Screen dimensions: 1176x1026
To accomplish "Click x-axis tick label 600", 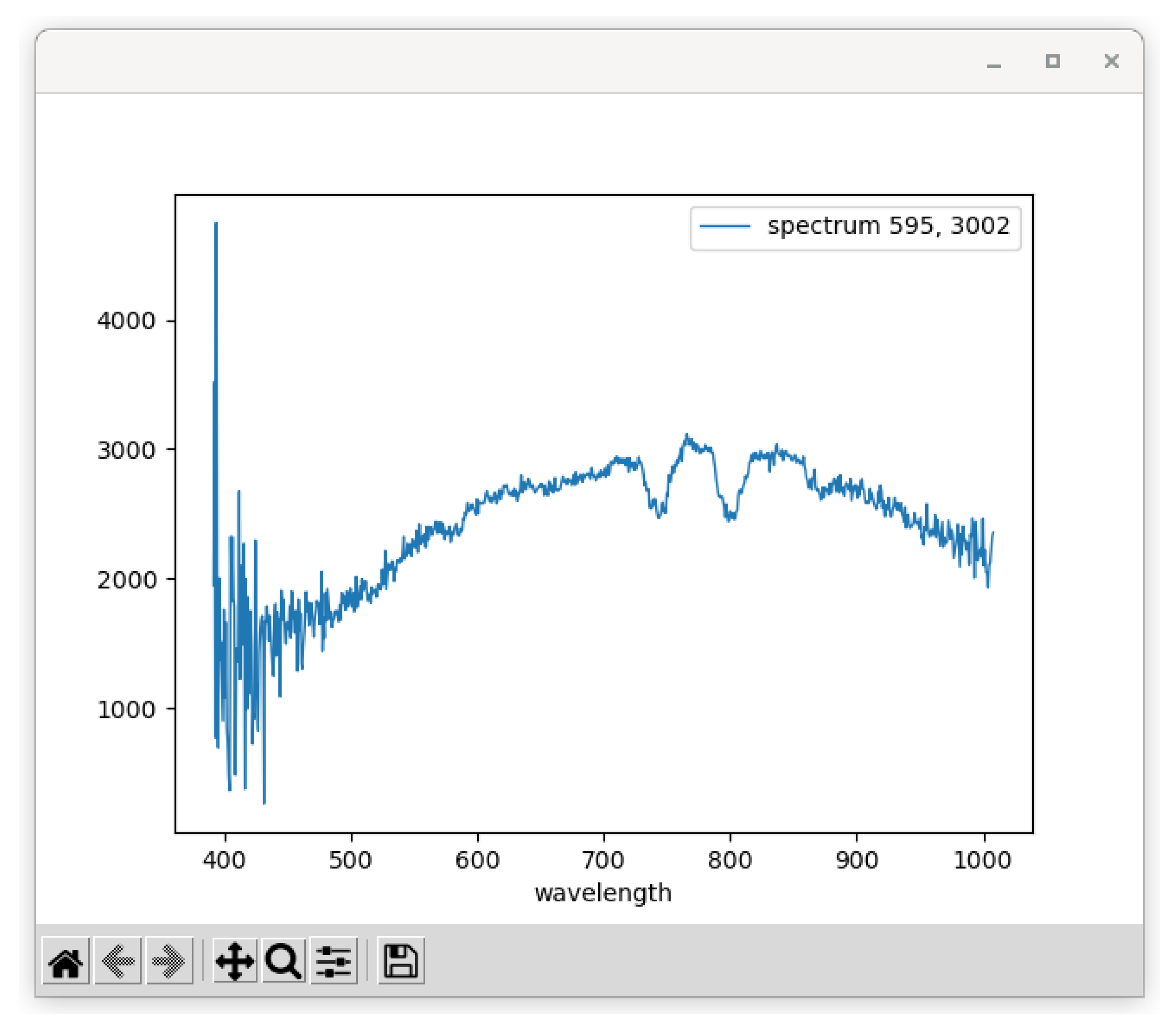I will coord(478,861).
